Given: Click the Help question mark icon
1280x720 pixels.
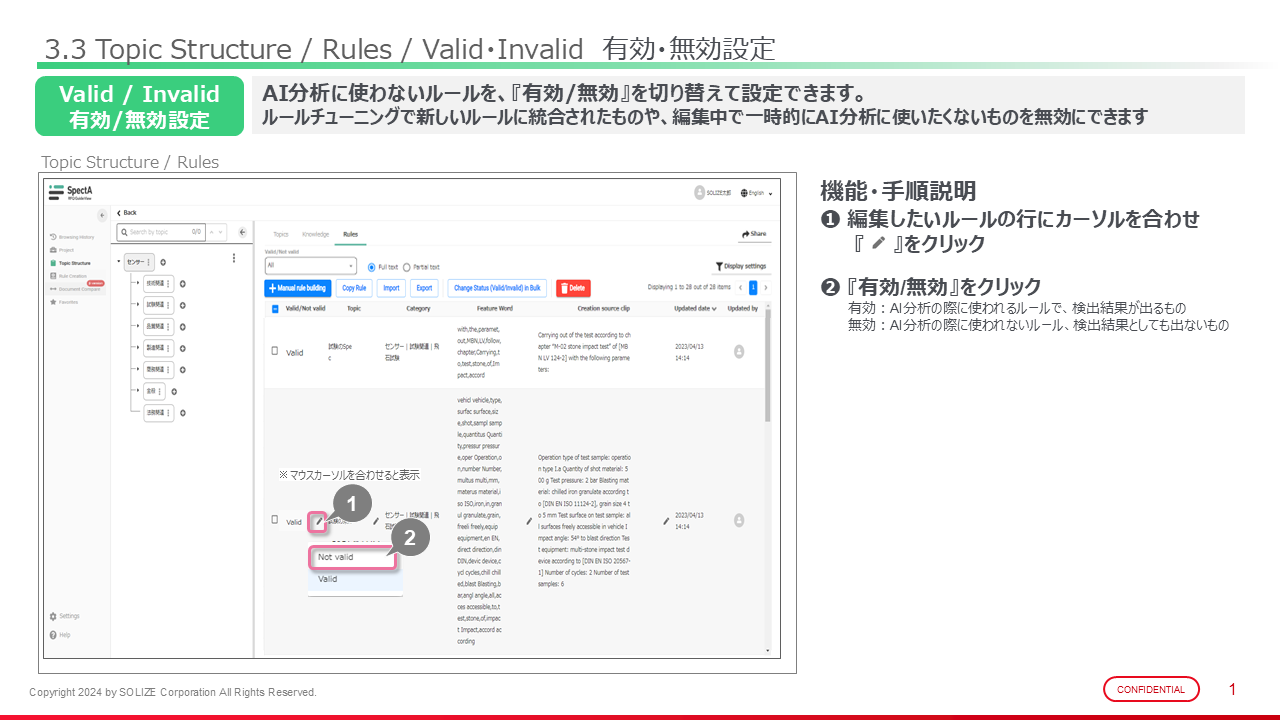Looking at the screenshot, I should click(x=53, y=635).
